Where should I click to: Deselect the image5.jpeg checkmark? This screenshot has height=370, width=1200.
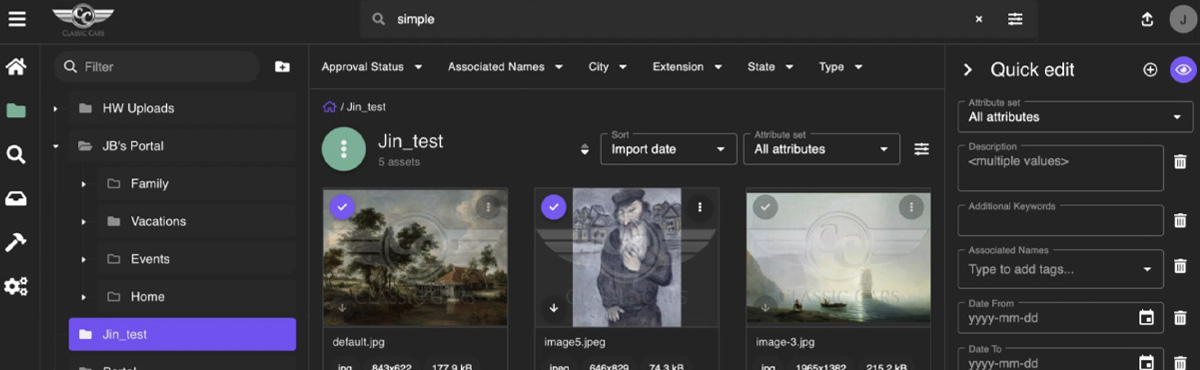pyautogui.click(x=553, y=206)
